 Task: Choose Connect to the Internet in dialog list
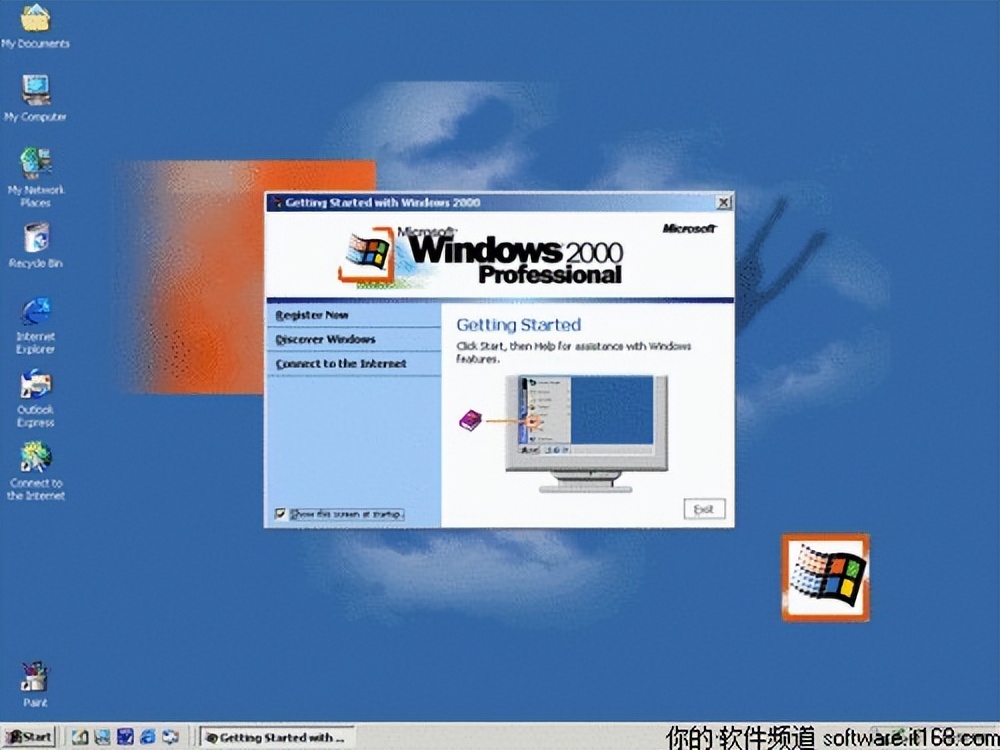point(341,364)
